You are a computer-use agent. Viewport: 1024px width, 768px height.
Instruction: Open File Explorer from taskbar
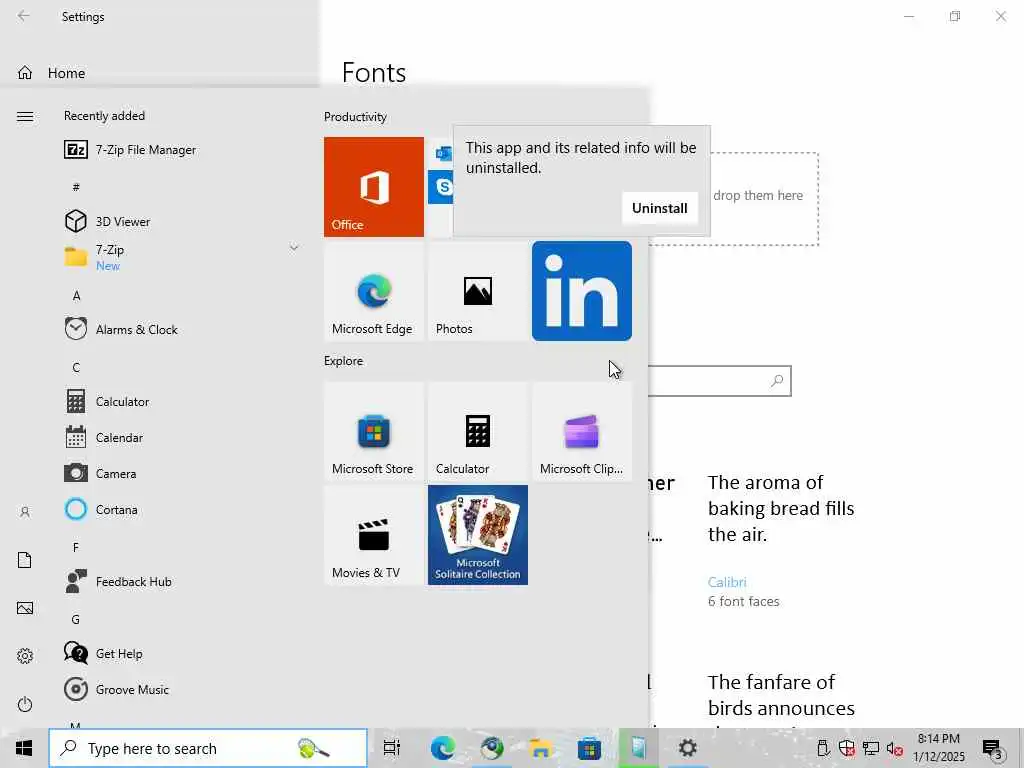pos(540,748)
